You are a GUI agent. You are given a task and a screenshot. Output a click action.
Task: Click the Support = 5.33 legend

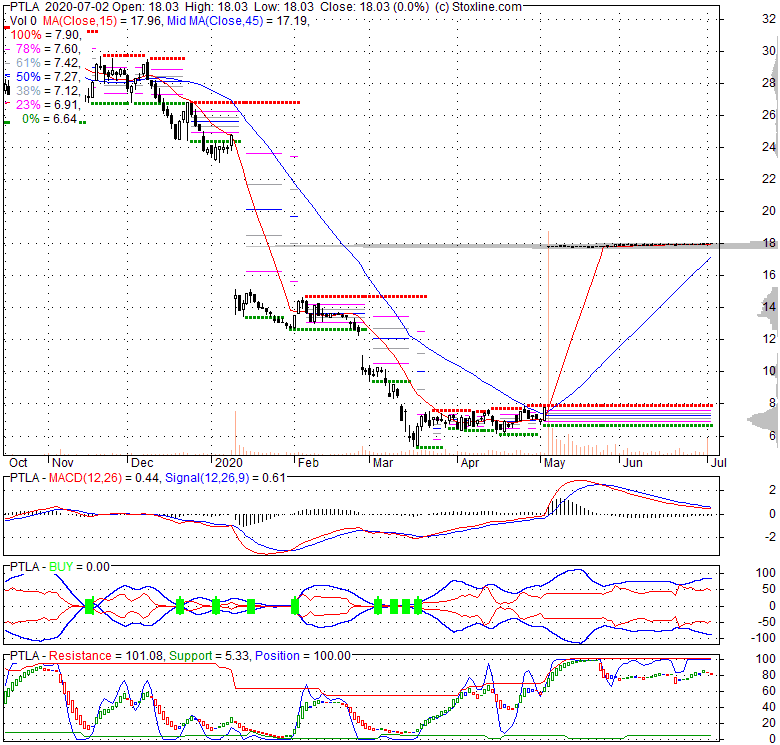click(x=210, y=656)
